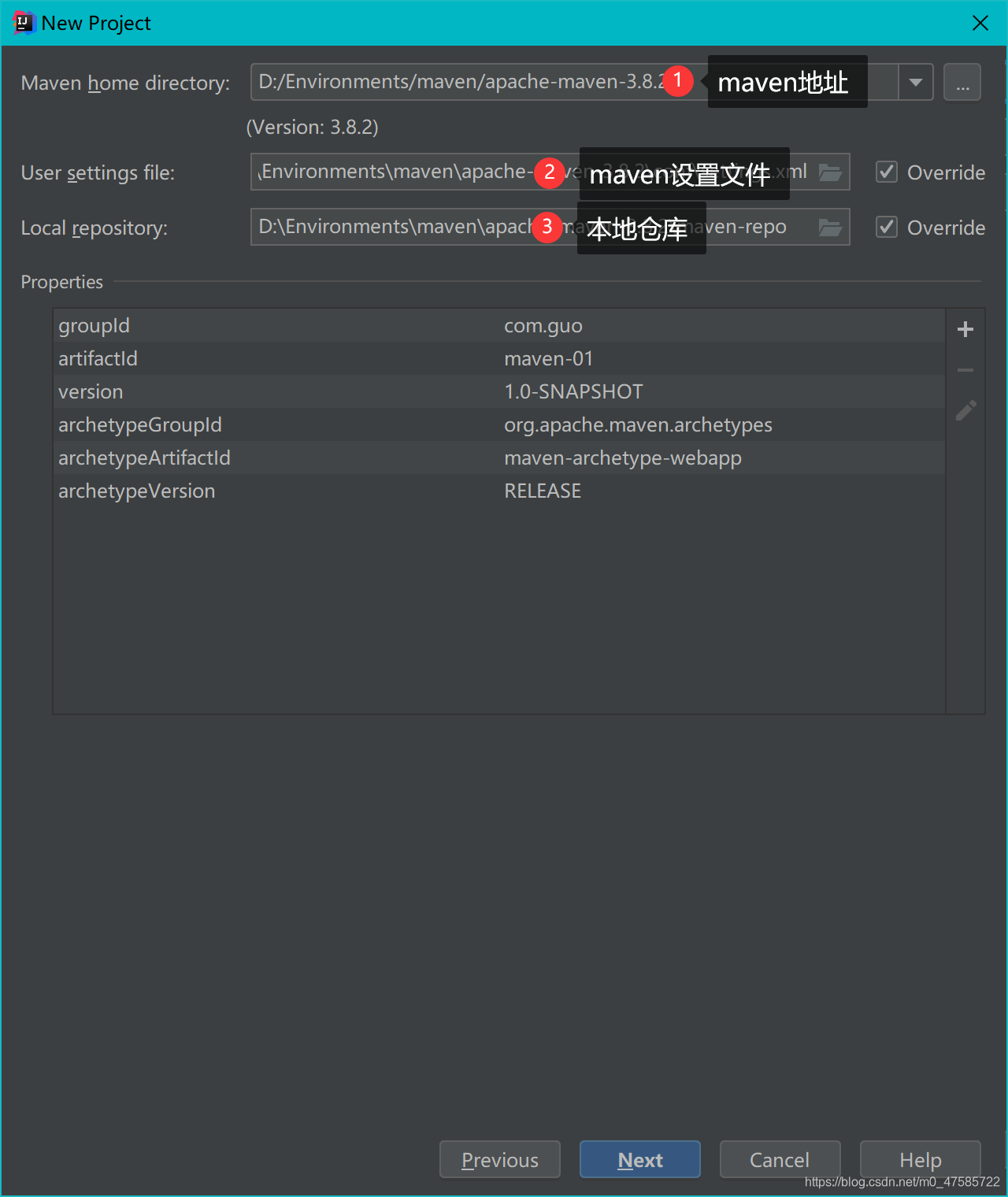Click the org.apache.maven.archetypes value
1008x1197 pixels.
(x=638, y=424)
